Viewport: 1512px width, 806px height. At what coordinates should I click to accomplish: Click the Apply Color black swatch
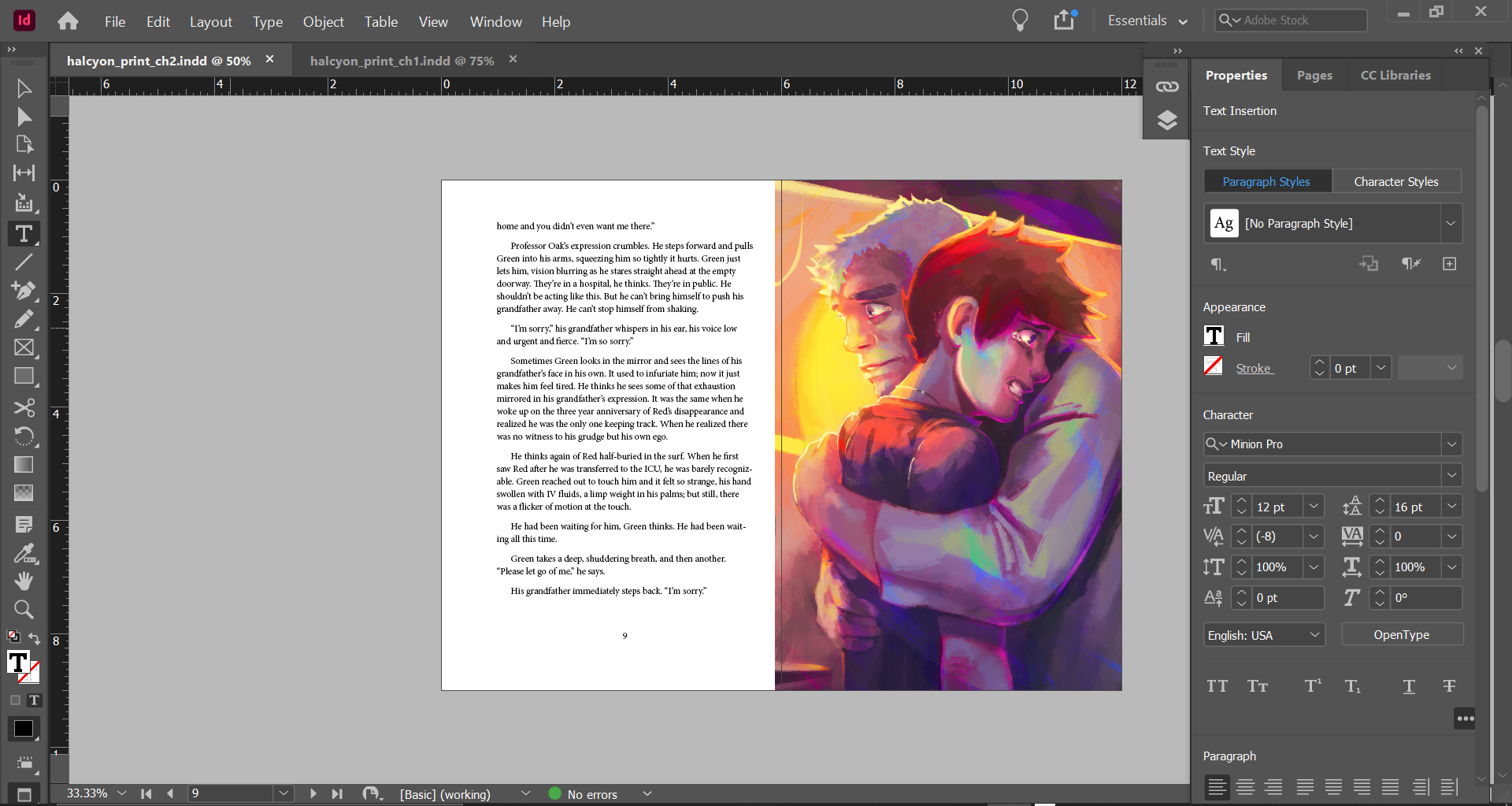pyautogui.click(x=24, y=729)
